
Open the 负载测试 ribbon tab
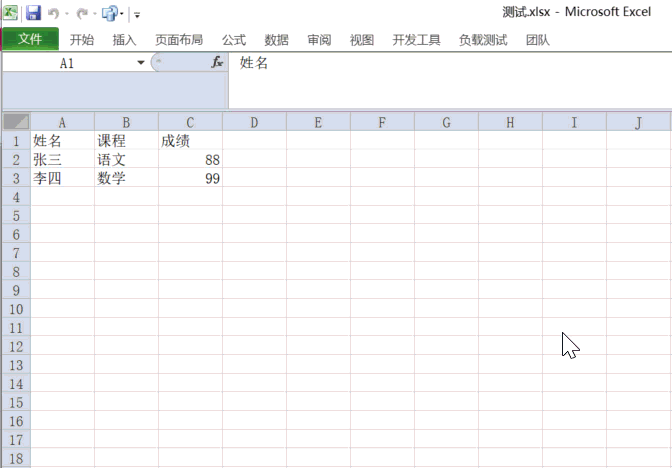pyautogui.click(x=483, y=40)
